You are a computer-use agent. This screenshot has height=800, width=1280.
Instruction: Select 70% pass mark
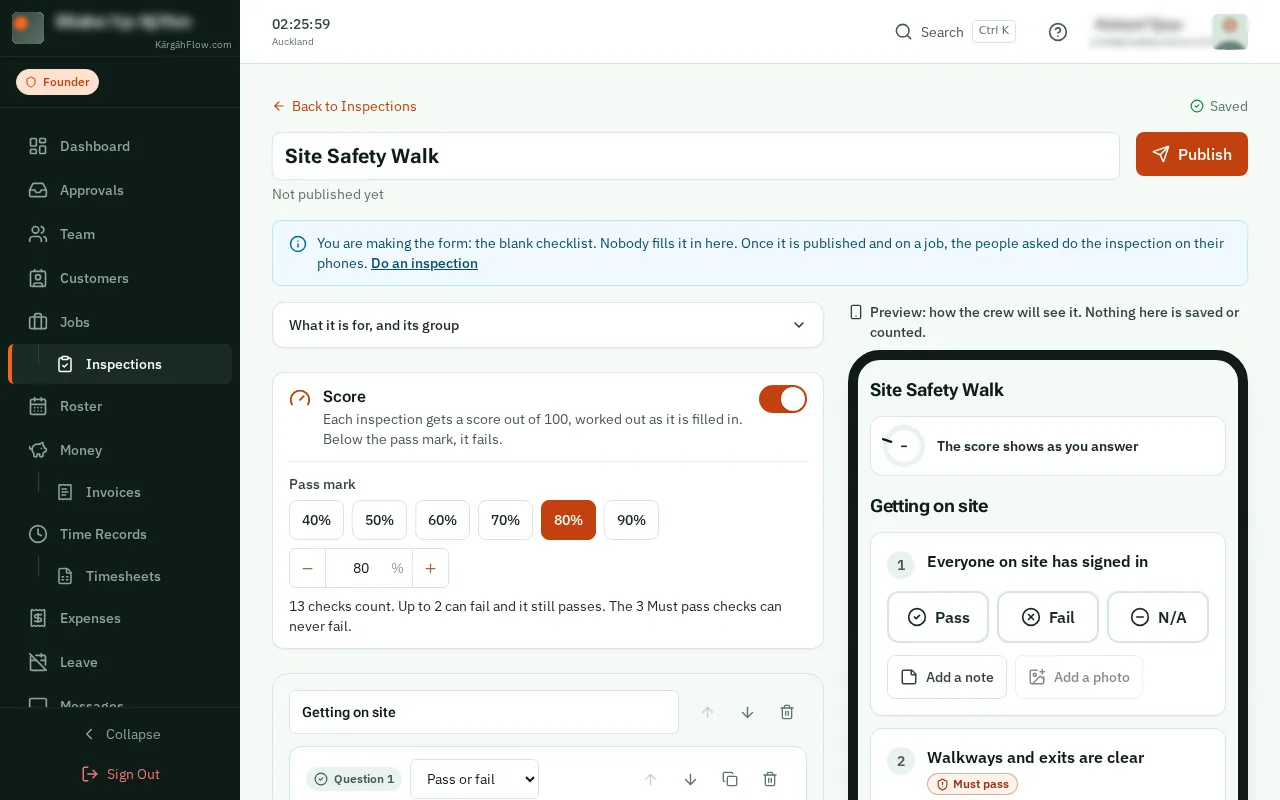505,520
